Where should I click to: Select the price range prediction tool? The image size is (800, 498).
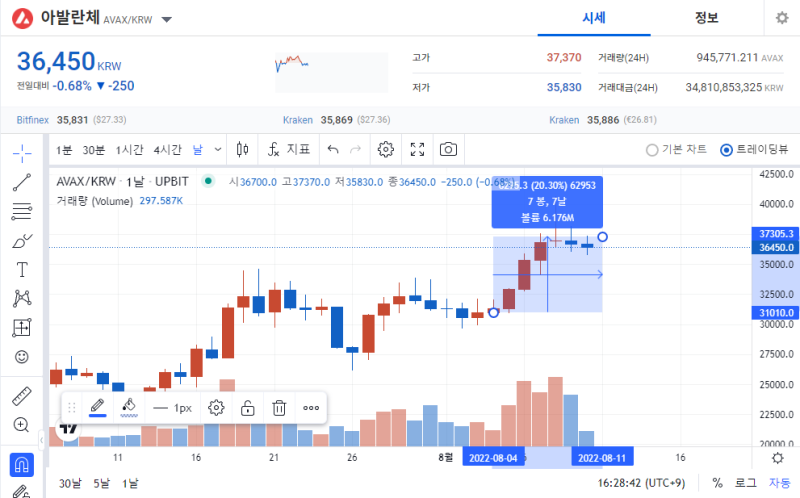pos(21,328)
